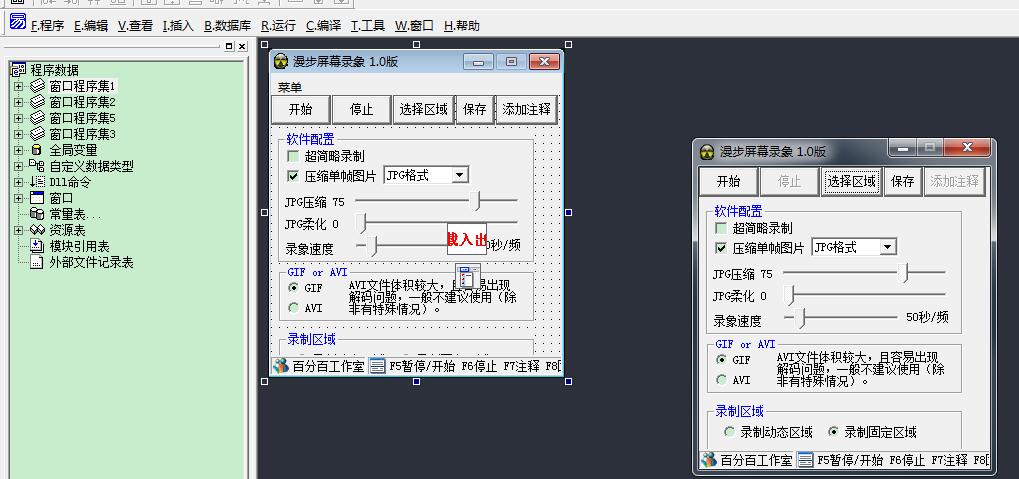
Task: Click the radiation title icon of the designer form
Action: 281,62
